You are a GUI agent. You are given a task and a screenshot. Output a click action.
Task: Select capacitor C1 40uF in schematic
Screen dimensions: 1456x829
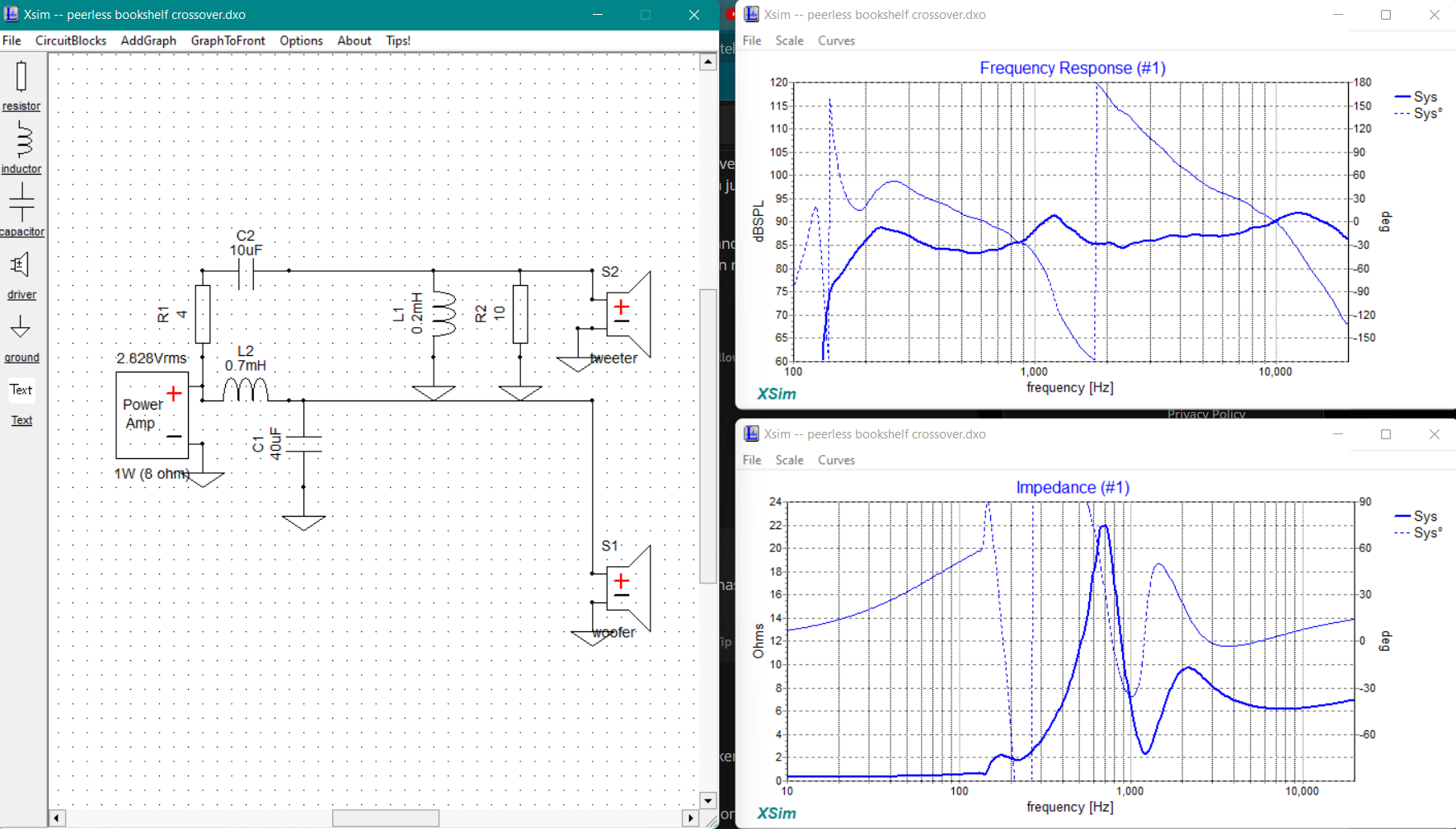click(303, 444)
